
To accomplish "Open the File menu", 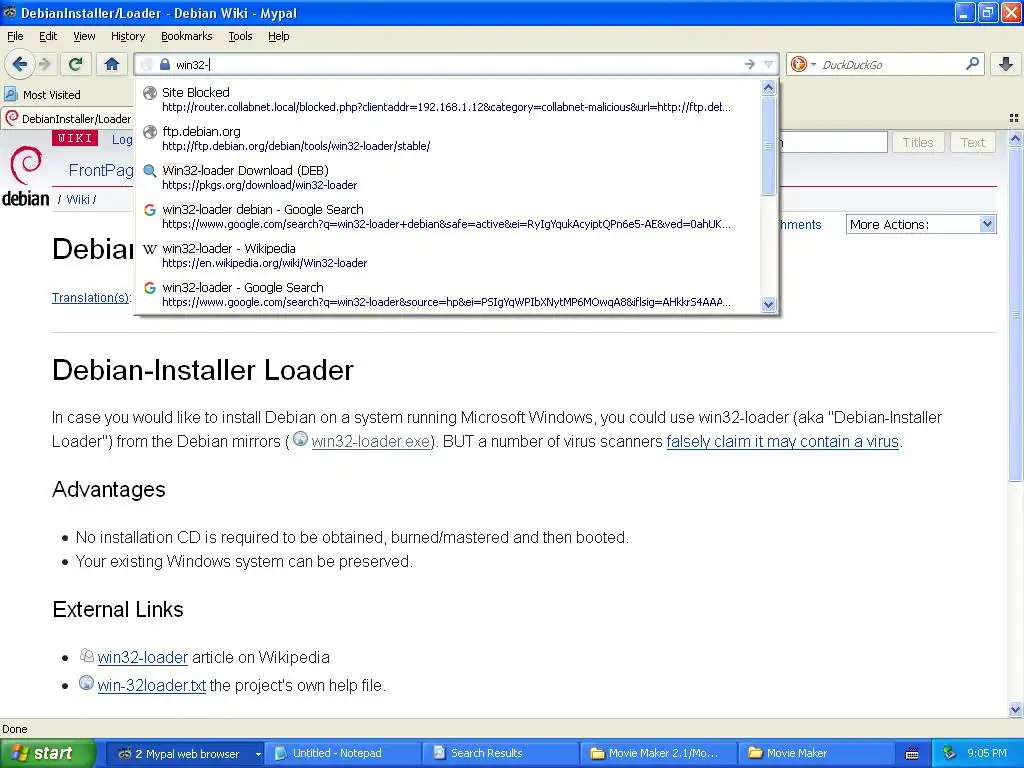I will (x=15, y=36).
